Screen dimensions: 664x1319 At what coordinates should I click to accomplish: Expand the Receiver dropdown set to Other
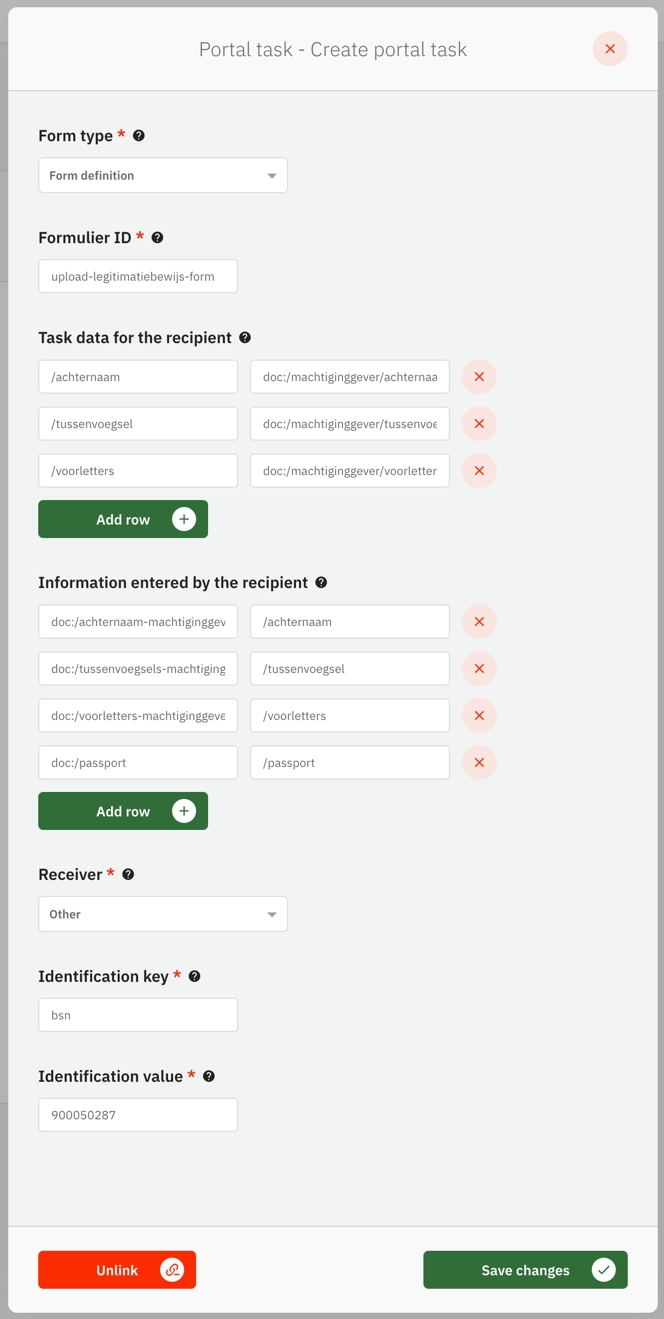coord(163,914)
